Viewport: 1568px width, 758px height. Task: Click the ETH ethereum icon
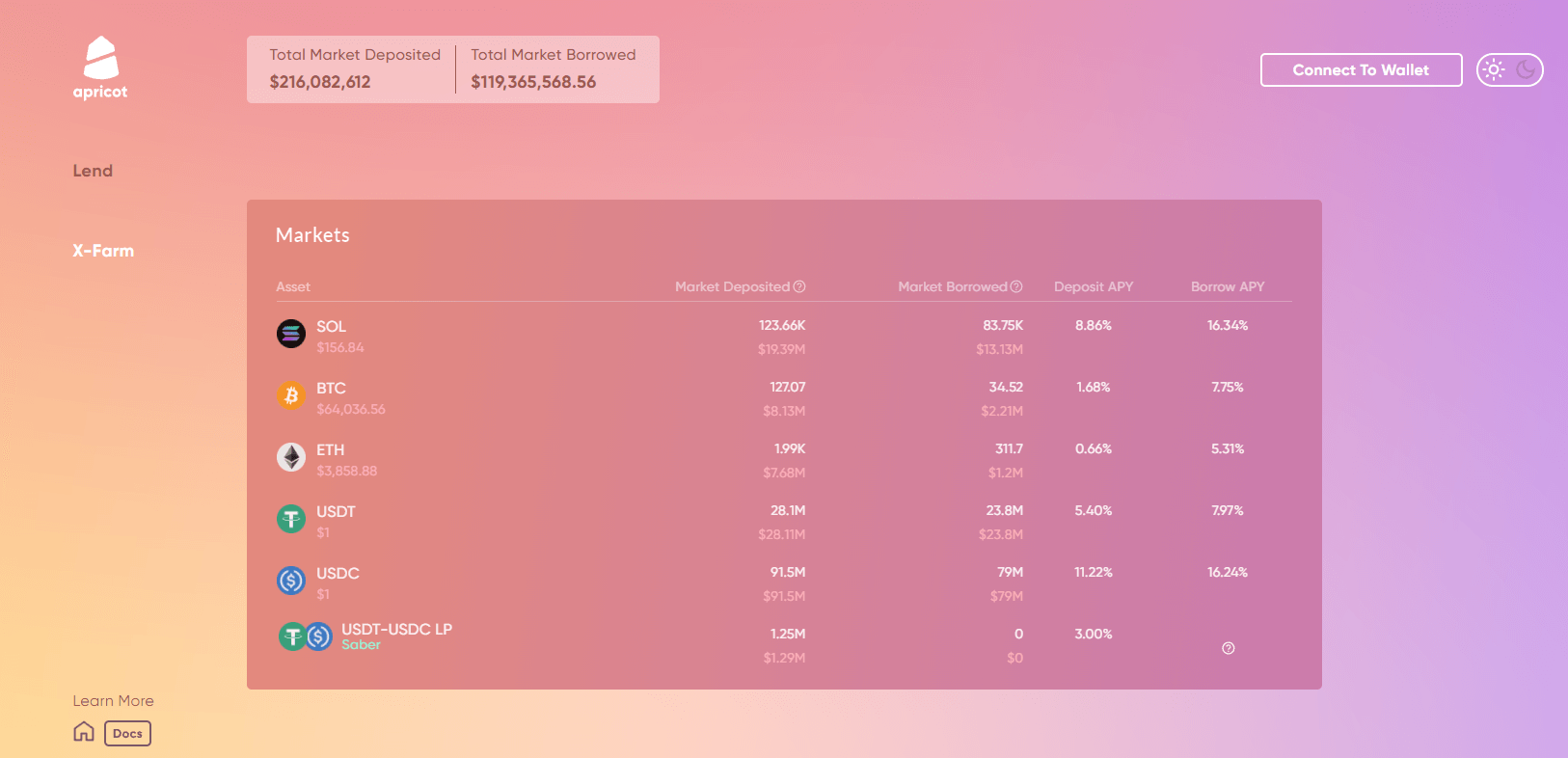291,457
